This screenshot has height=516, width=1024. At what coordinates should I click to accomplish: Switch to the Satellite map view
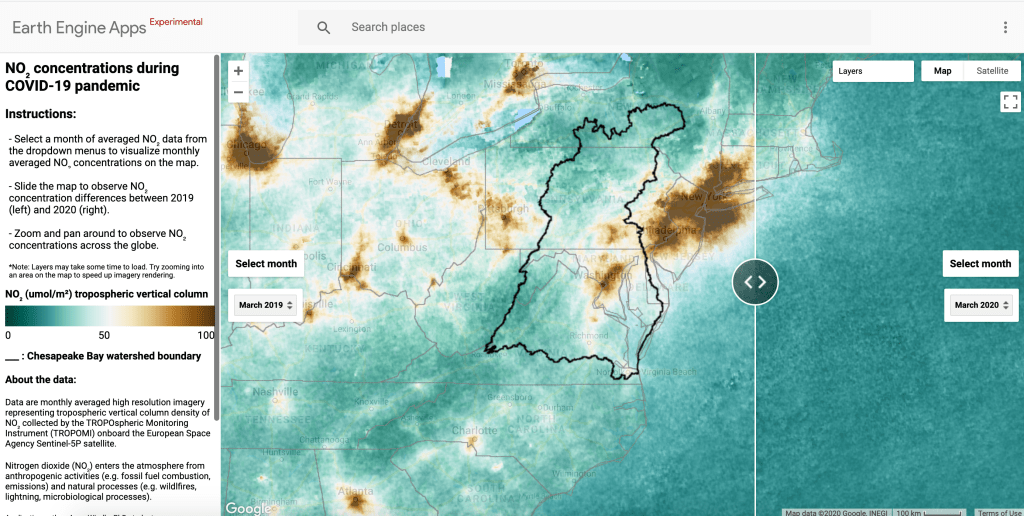point(992,71)
